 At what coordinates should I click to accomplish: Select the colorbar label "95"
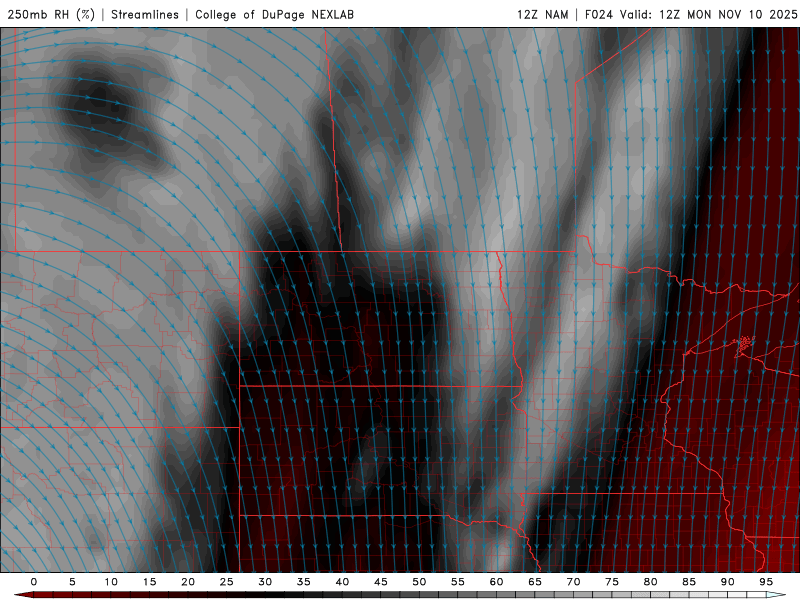(x=766, y=582)
